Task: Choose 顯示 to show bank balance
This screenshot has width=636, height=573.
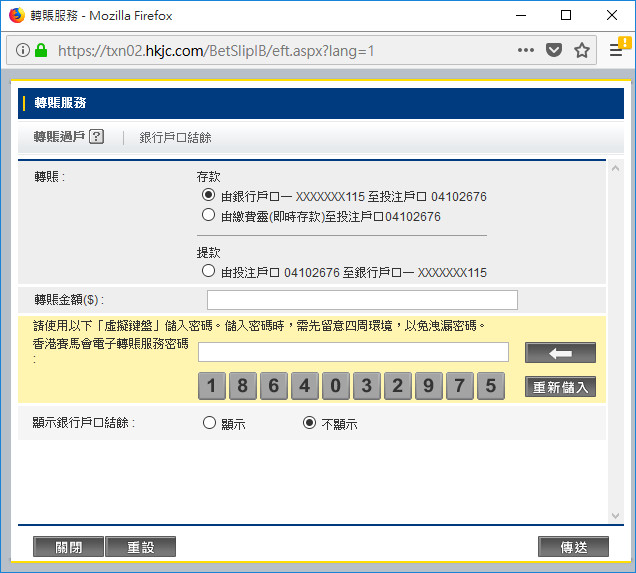Action: pos(209,423)
